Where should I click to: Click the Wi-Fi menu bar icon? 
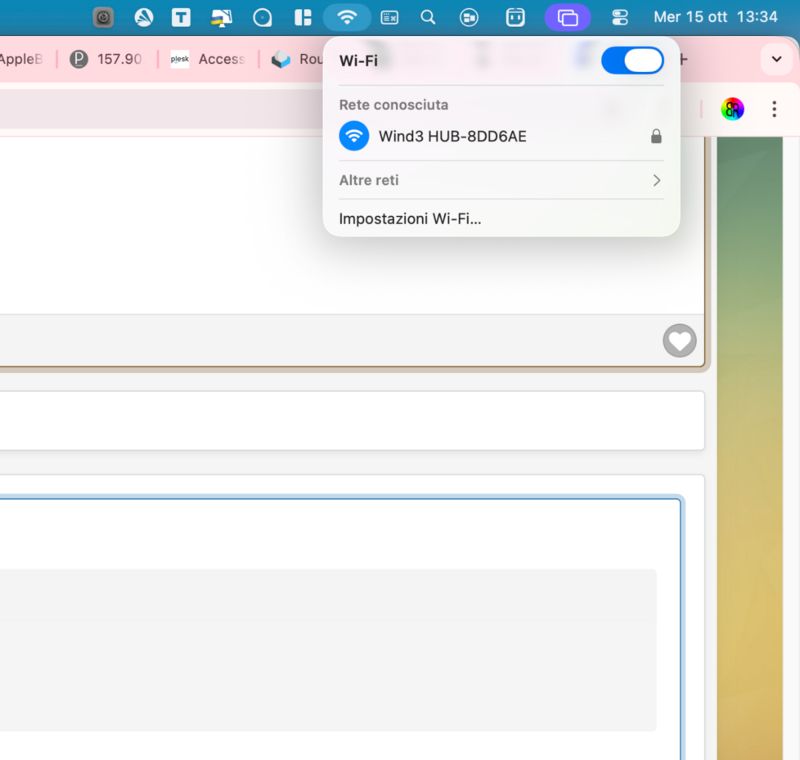coord(347,17)
